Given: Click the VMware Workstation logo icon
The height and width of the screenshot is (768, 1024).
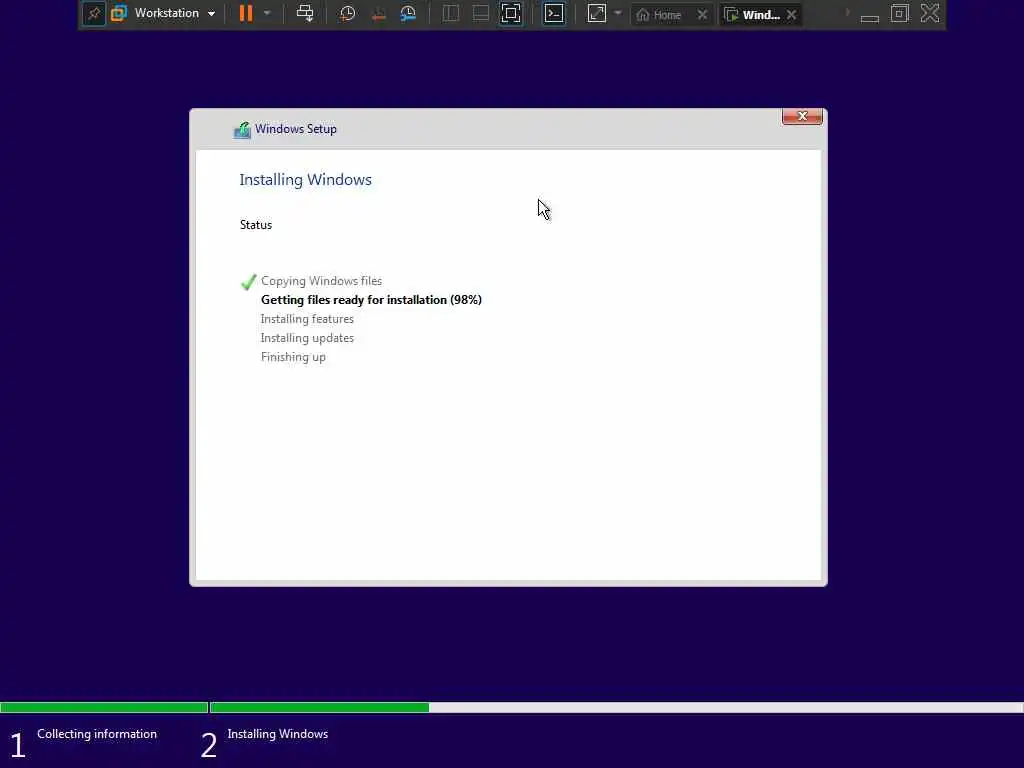Looking at the screenshot, I should (x=119, y=13).
